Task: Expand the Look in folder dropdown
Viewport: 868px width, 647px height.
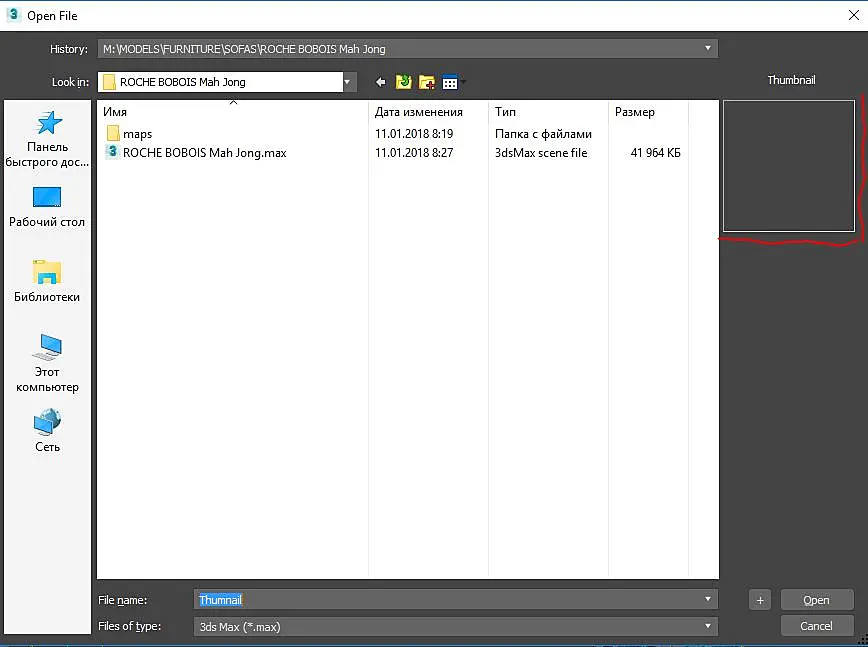Action: (347, 82)
